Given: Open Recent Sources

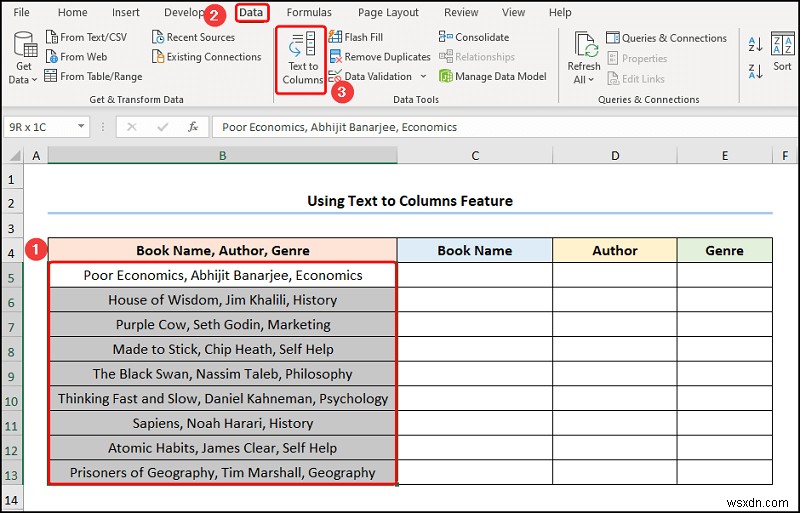Looking at the screenshot, I should 193,37.
